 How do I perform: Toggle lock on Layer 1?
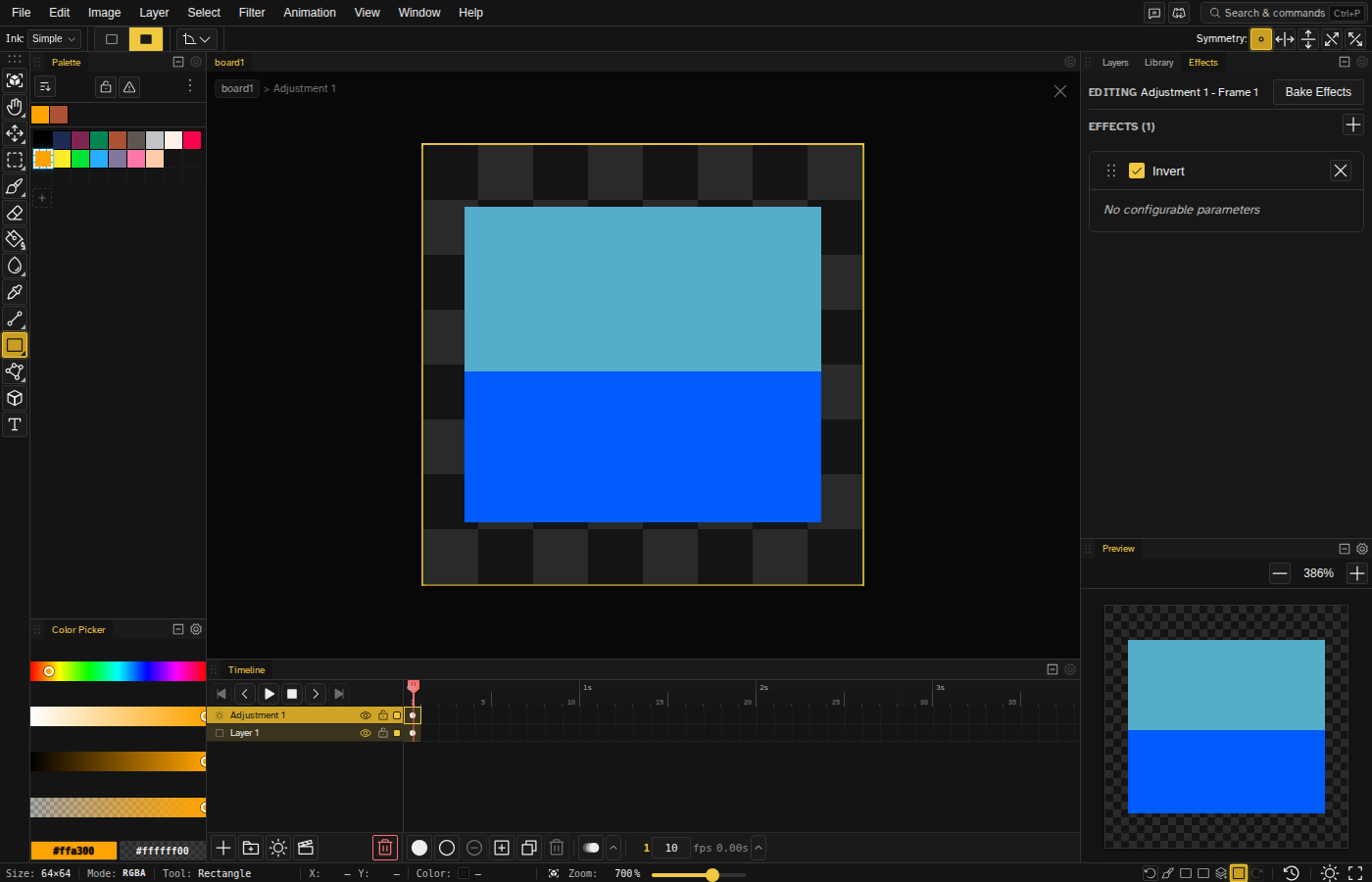pyautogui.click(x=383, y=733)
